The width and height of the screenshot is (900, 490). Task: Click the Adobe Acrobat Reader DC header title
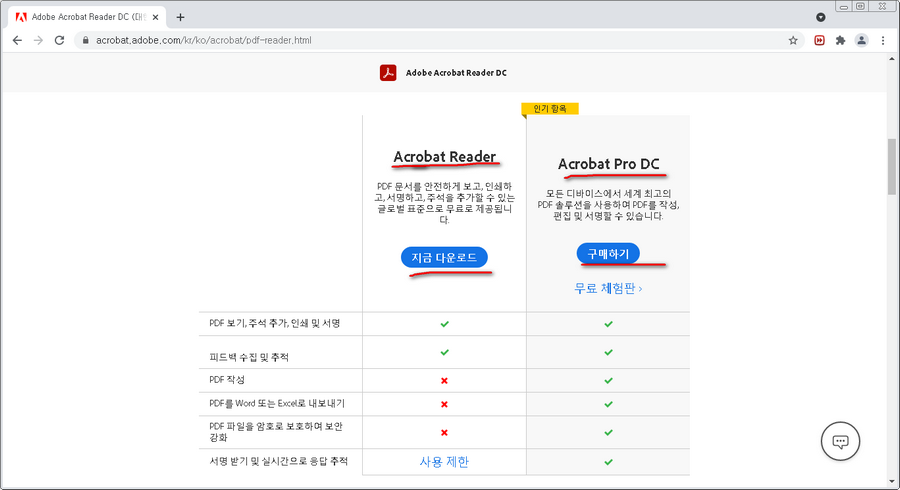[456, 73]
